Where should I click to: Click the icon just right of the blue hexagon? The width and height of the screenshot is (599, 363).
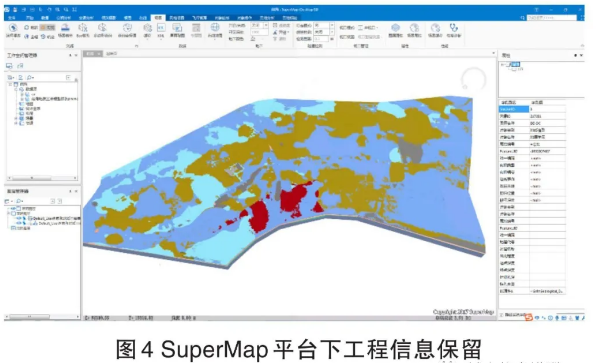414,28
